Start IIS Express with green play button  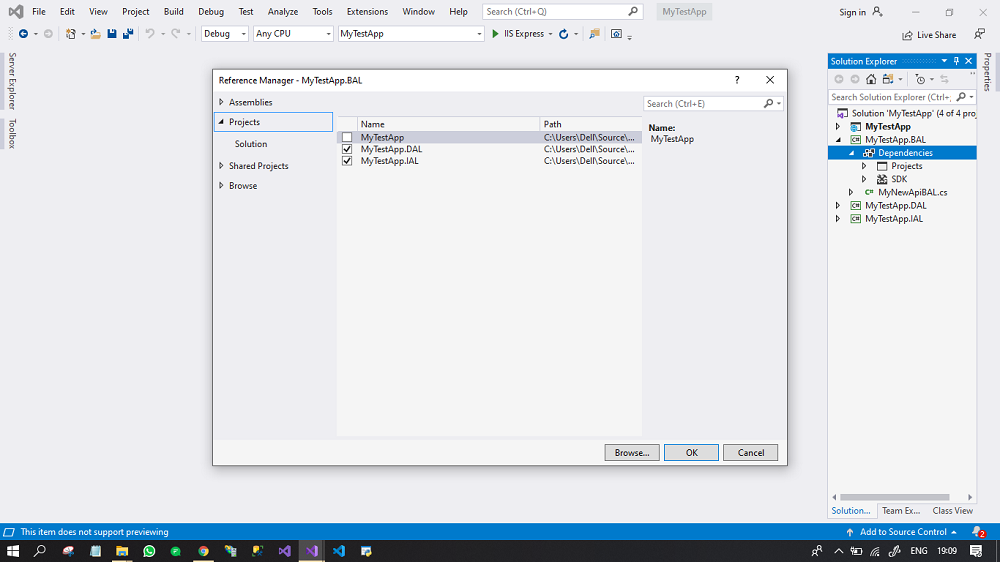coord(495,34)
